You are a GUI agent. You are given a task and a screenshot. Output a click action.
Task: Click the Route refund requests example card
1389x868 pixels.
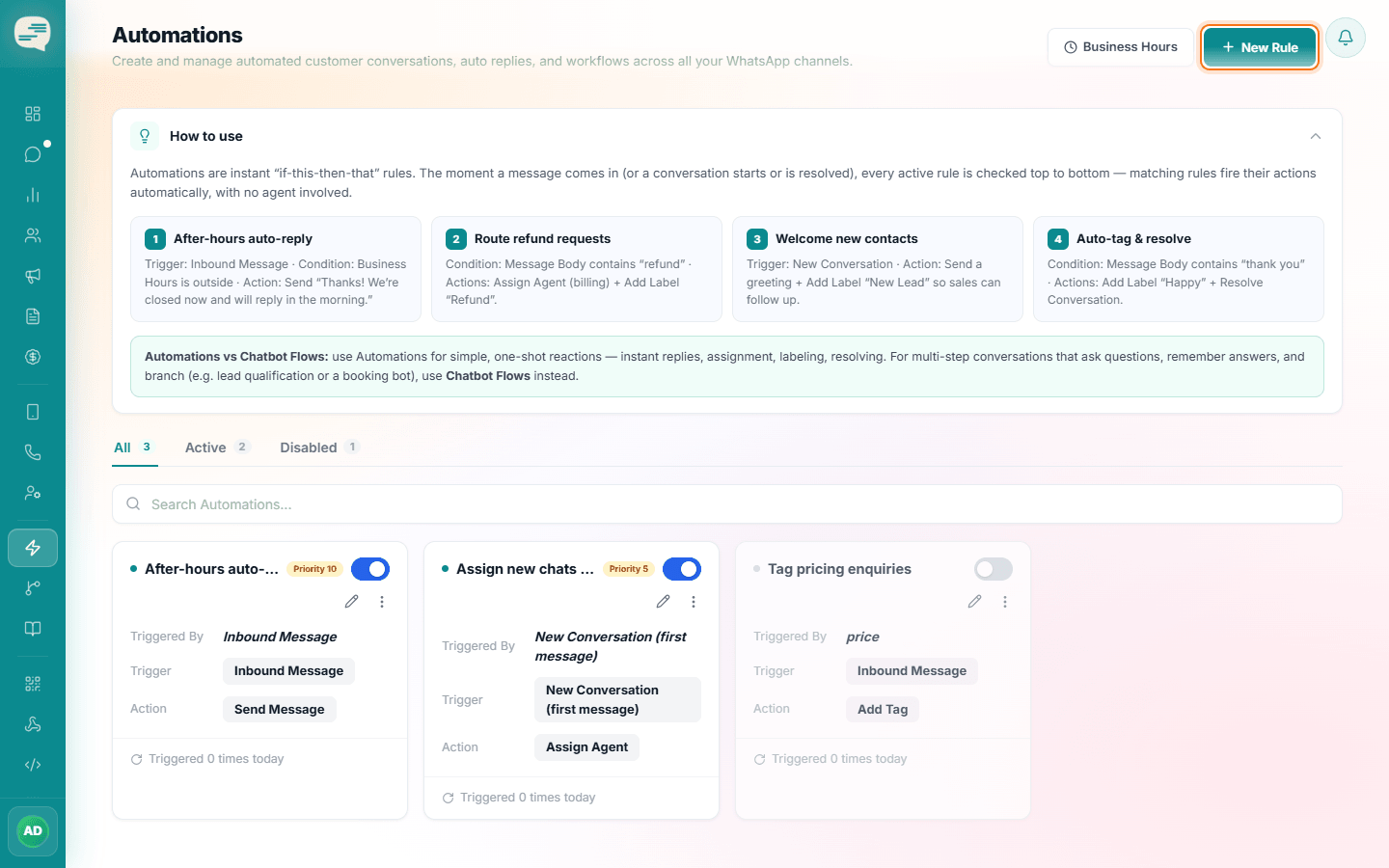(x=577, y=269)
